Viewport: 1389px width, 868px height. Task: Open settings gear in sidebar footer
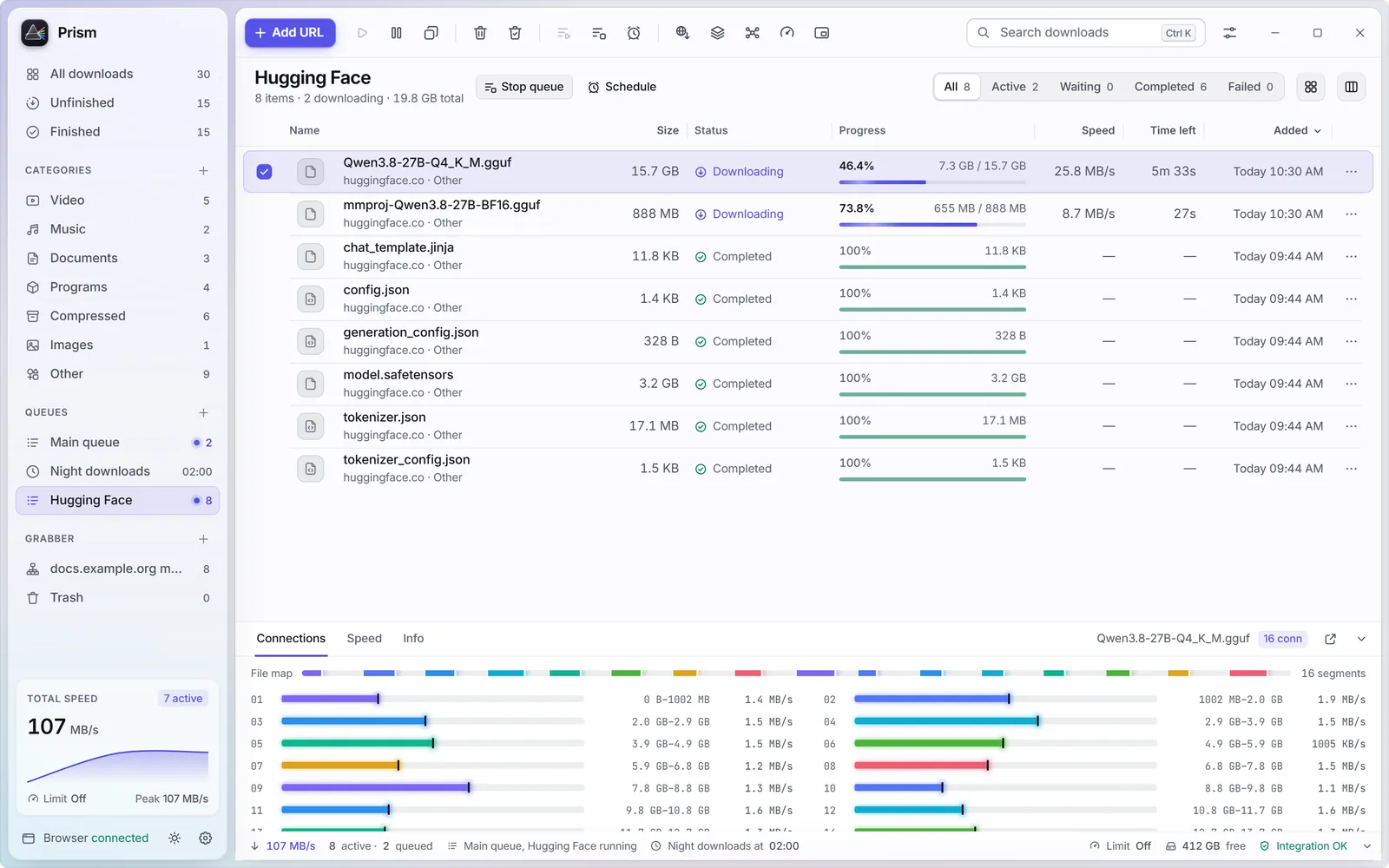click(x=205, y=838)
